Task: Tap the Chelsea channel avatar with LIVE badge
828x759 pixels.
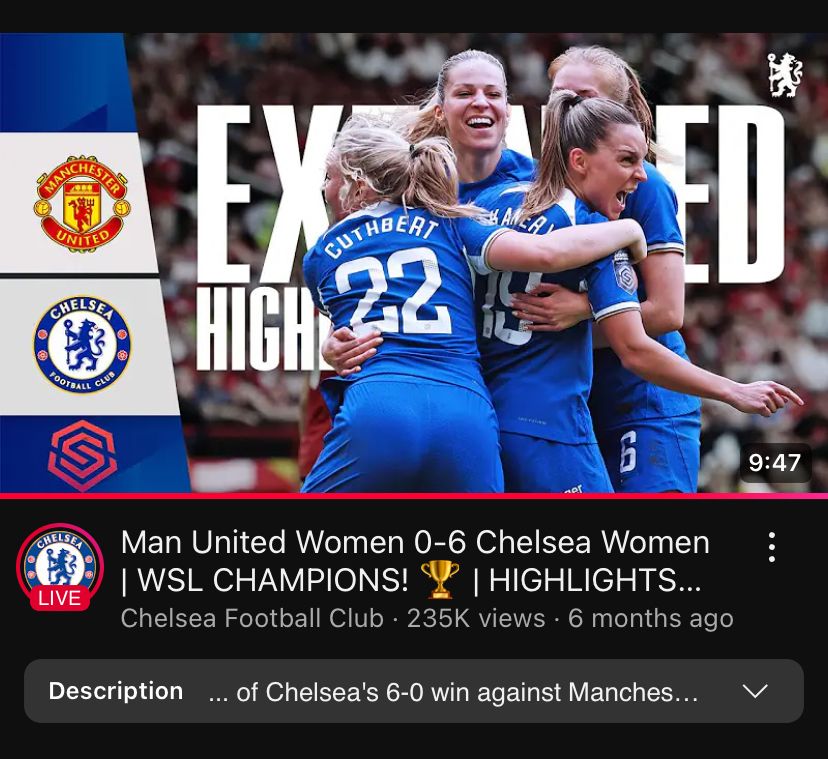Action: pyautogui.click(x=60, y=567)
